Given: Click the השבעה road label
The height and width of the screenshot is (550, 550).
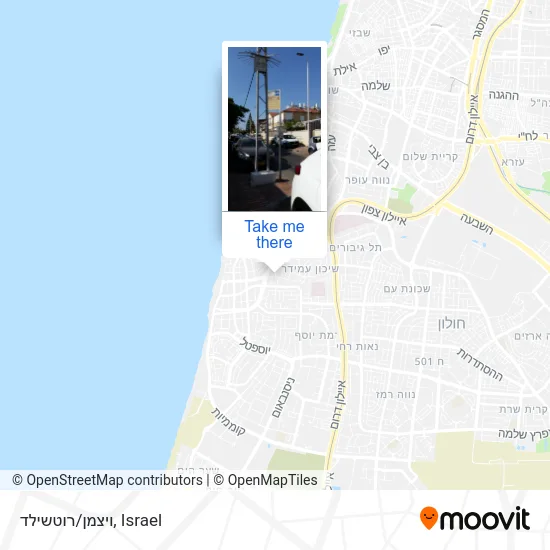Looking at the screenshot, I should tap(477, 223).
